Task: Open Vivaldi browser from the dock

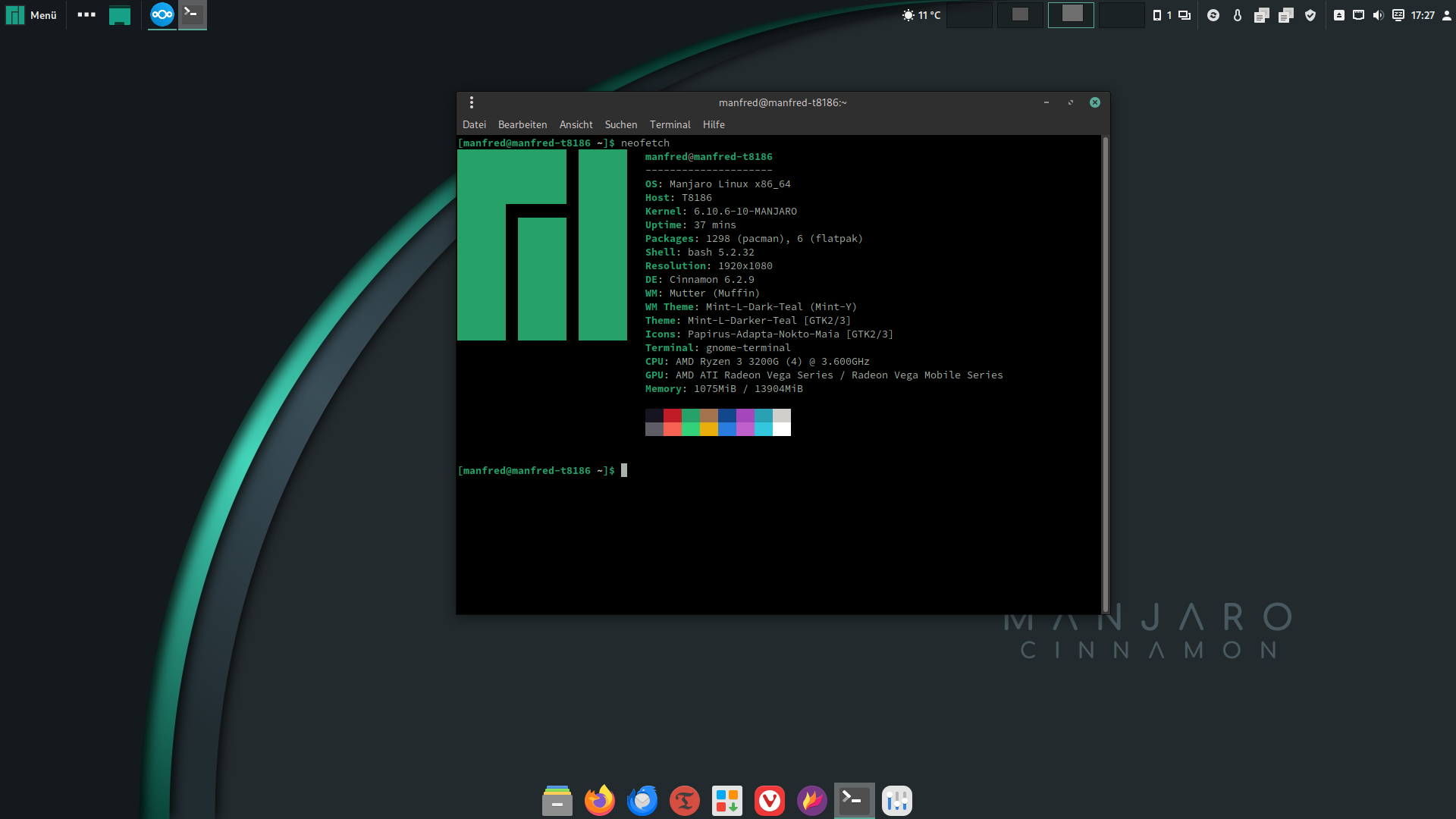Action: (x=770, y=801)
